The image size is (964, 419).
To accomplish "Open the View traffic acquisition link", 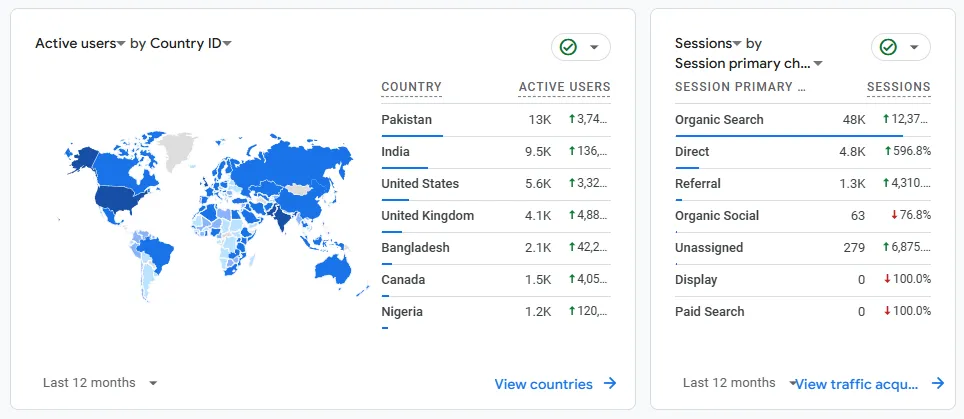I will (x=860, y=384).
